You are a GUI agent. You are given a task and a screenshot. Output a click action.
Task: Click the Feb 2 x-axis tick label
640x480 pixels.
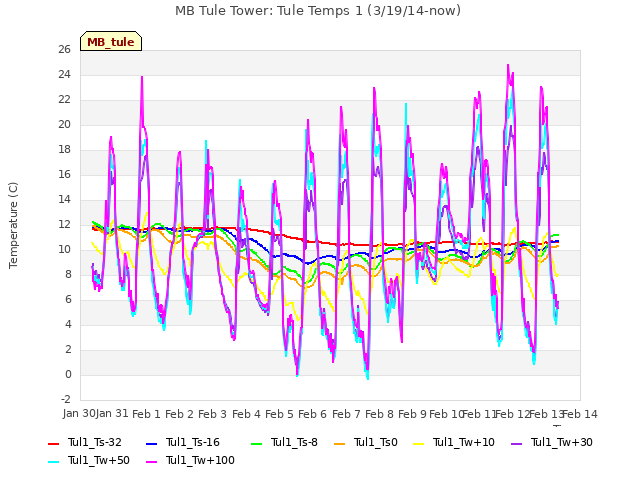tap(179, 414)
